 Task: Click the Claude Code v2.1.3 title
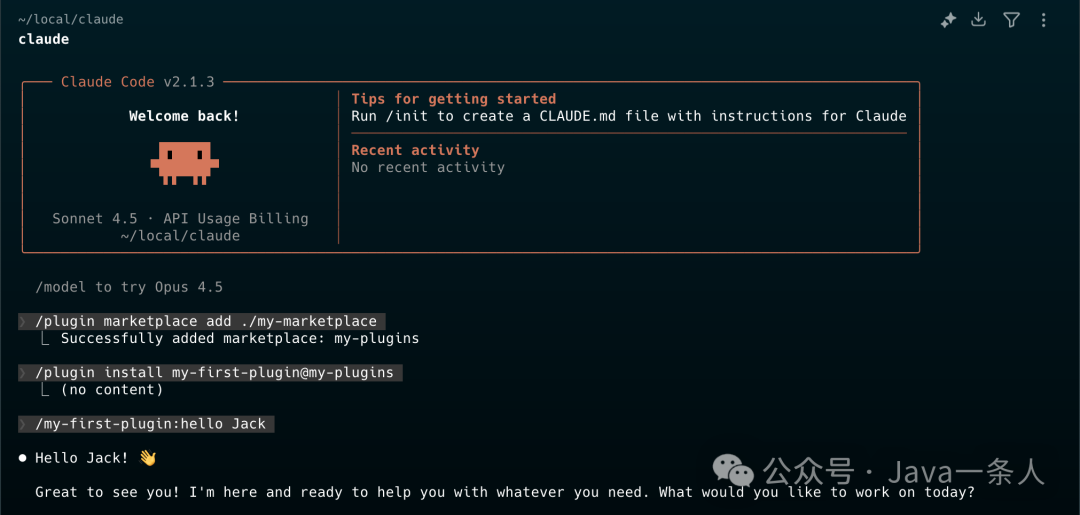(x=137, y=82)
